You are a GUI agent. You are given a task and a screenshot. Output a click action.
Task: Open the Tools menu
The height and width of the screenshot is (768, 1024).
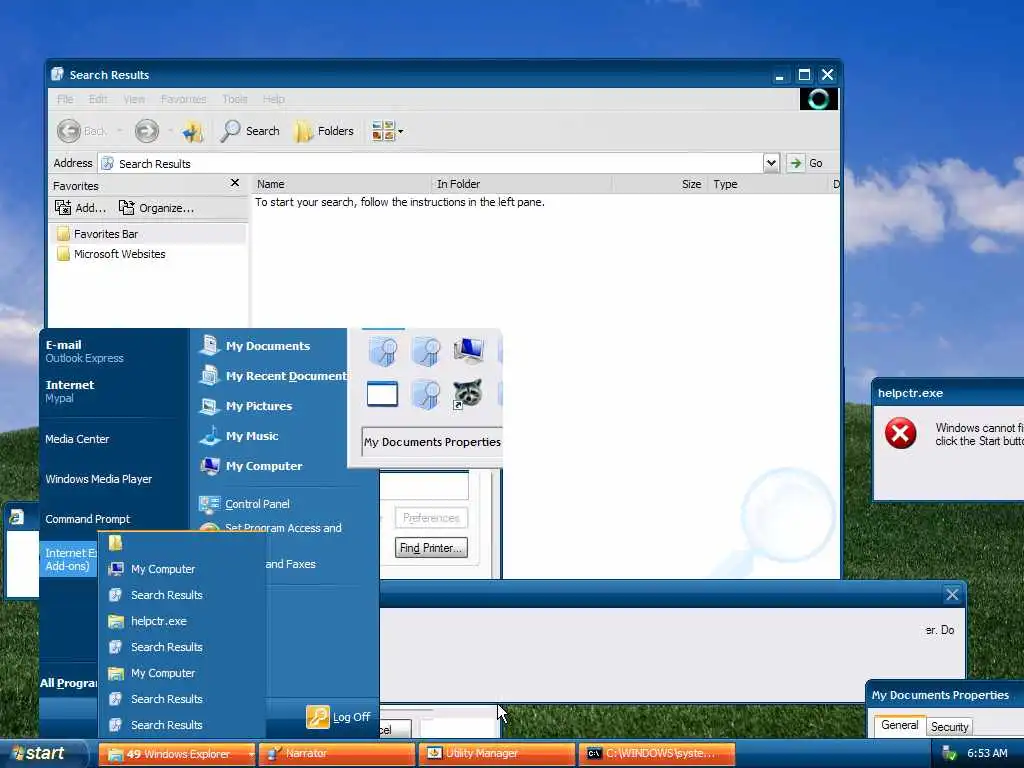[234, 99]
